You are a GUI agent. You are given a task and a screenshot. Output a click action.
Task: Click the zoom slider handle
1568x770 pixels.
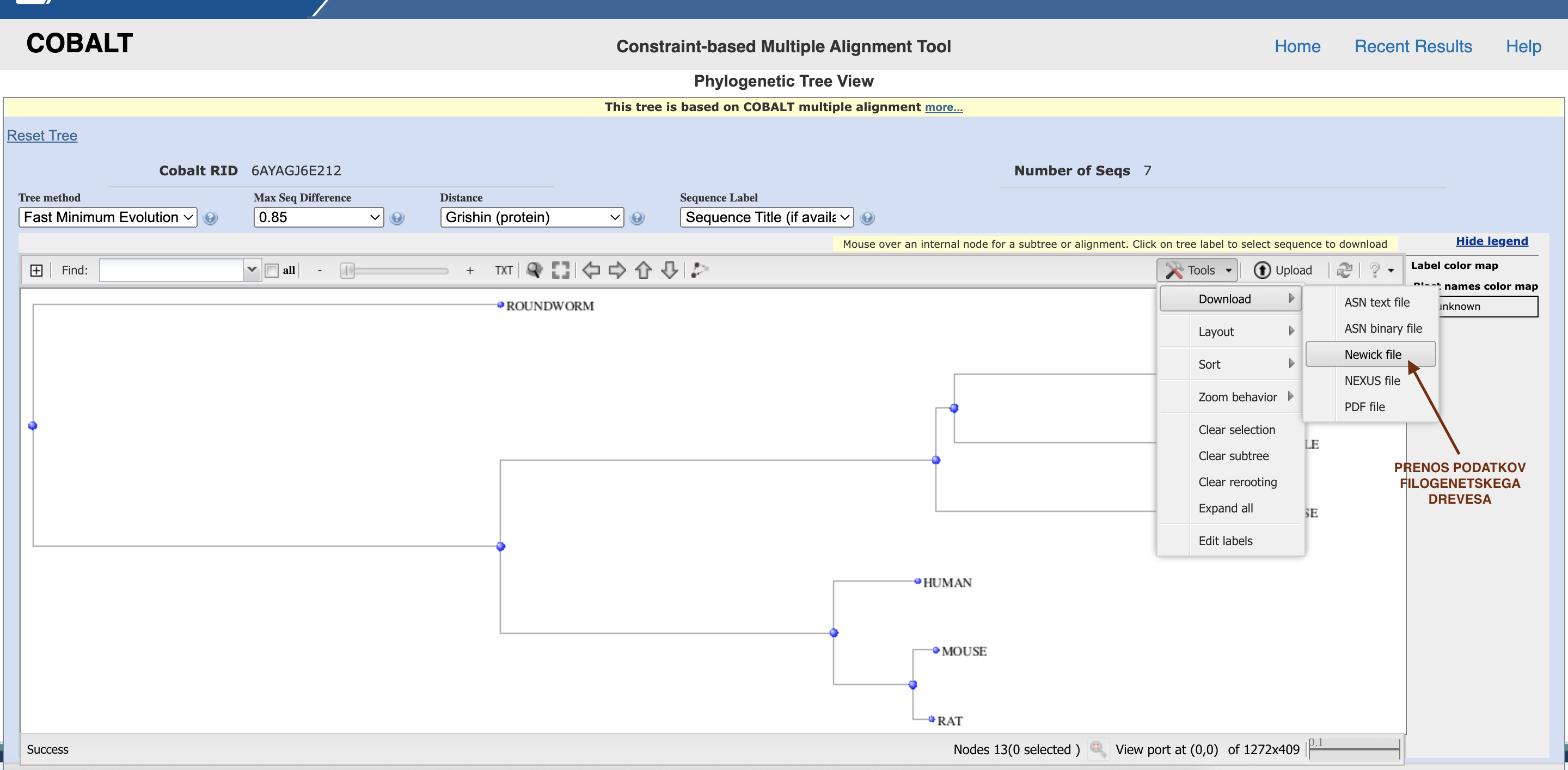coord(347,270)
